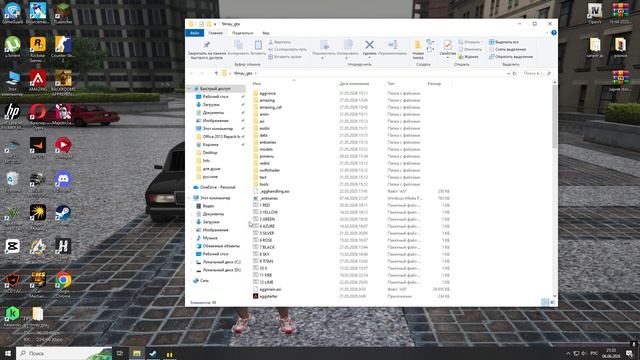Click Вставить ярлык in the ribbon
The image size is (640, 360).
coord(285,57)
